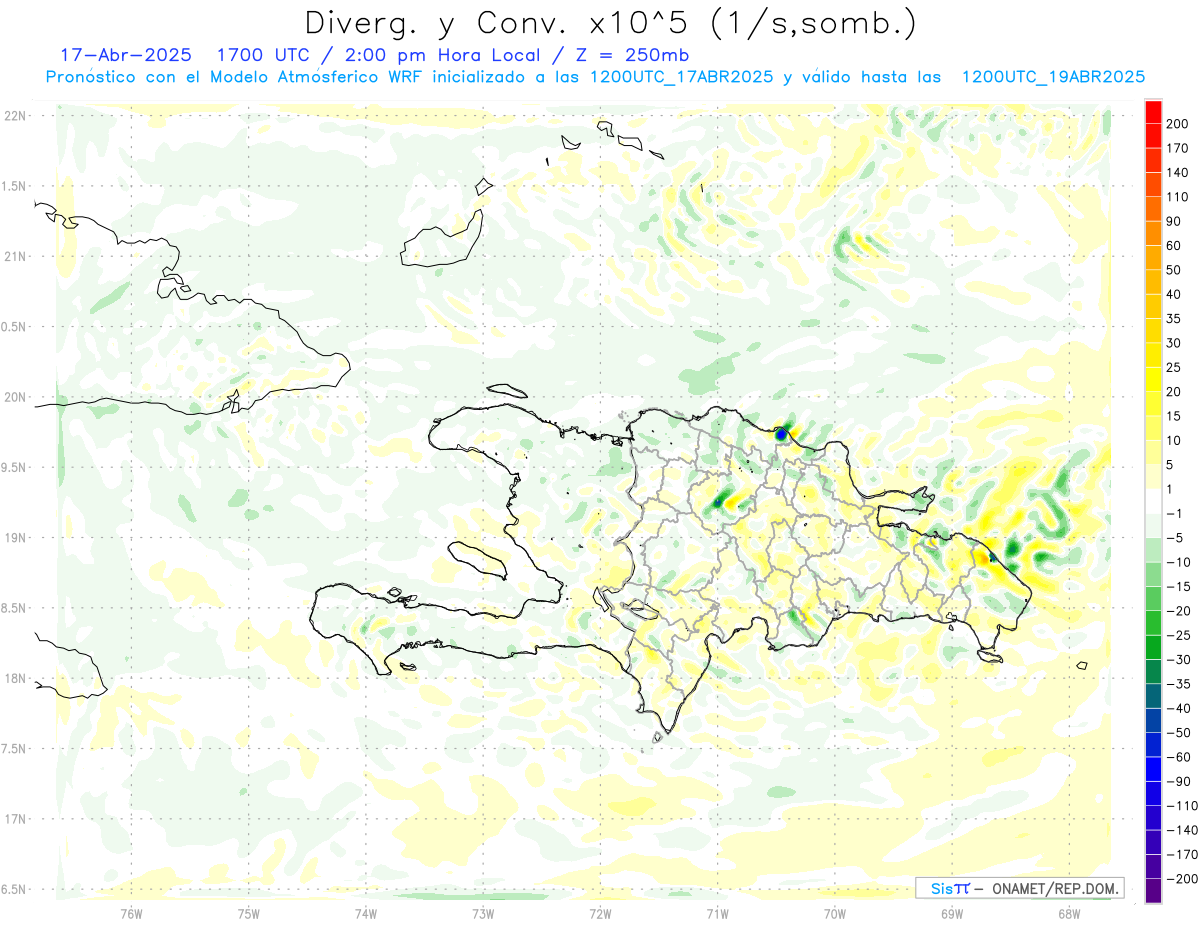Click the white color bar segment between 1 and -1
Screen dimensions: 1200x927
click(1154, 501)
